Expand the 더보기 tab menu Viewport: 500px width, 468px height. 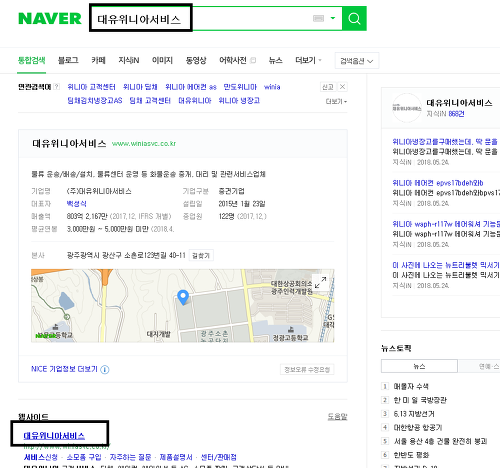click(x=308, y=60)
